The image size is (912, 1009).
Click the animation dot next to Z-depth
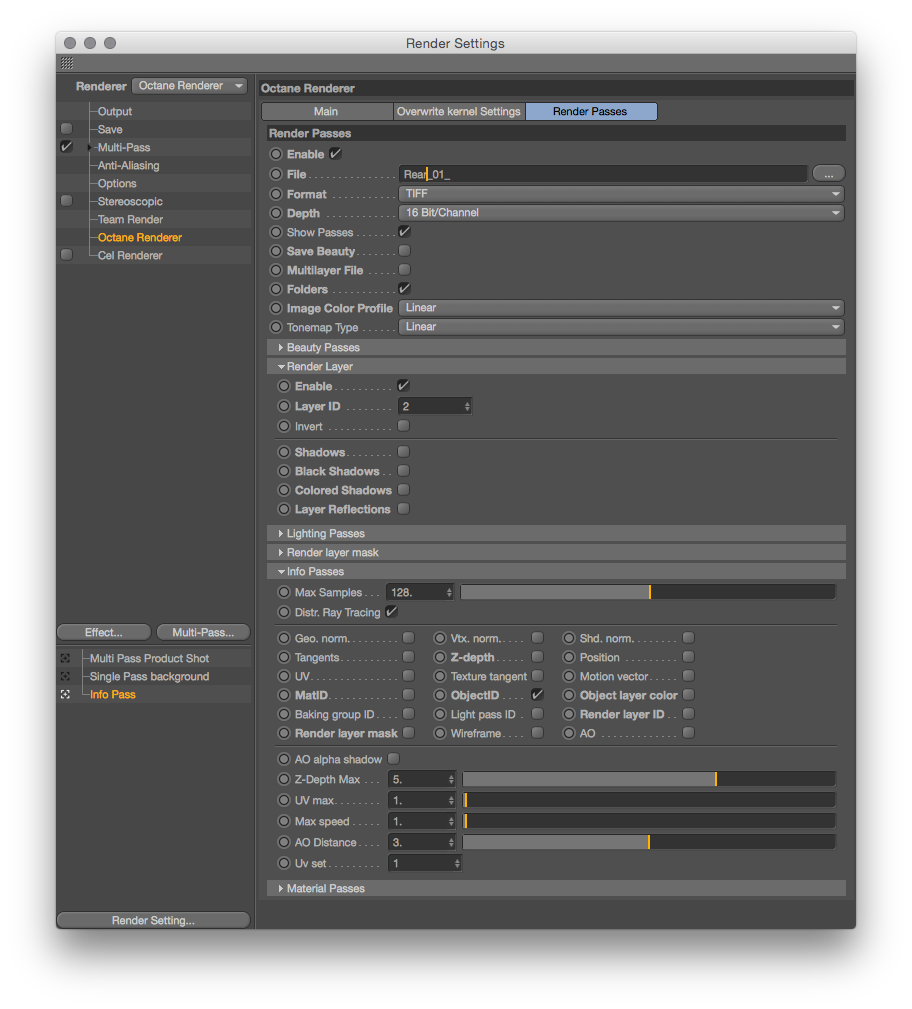[440, 657]
